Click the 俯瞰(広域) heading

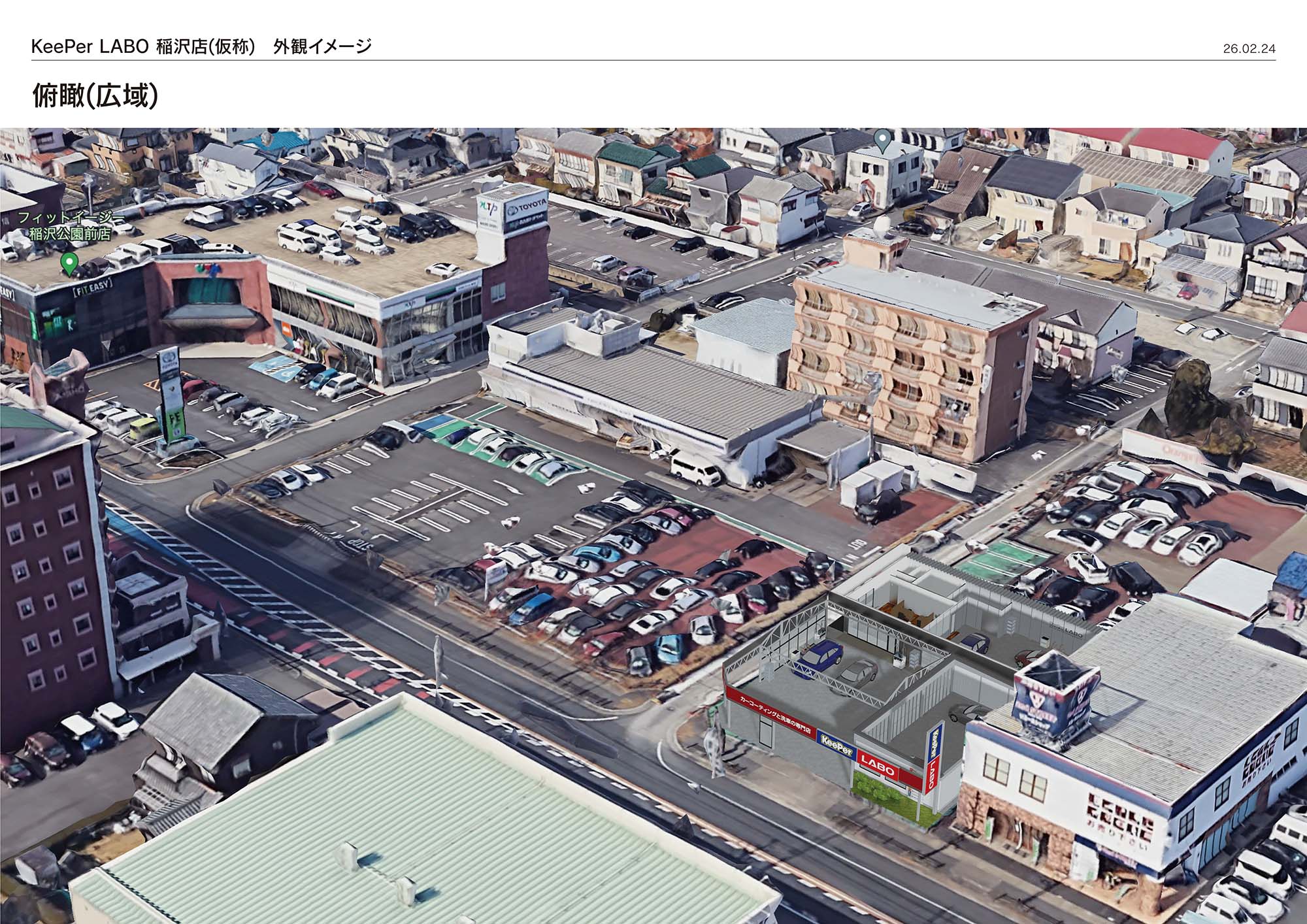tap(95, 97)
